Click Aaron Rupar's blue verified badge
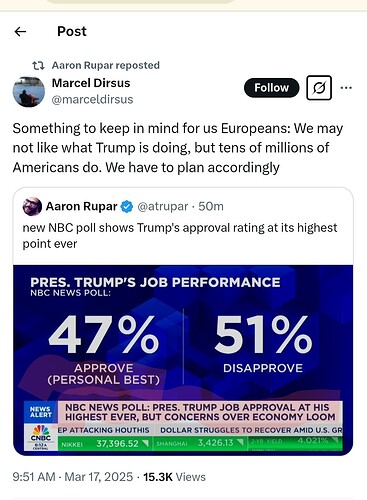367x500 pixels. tap(127, 207)
